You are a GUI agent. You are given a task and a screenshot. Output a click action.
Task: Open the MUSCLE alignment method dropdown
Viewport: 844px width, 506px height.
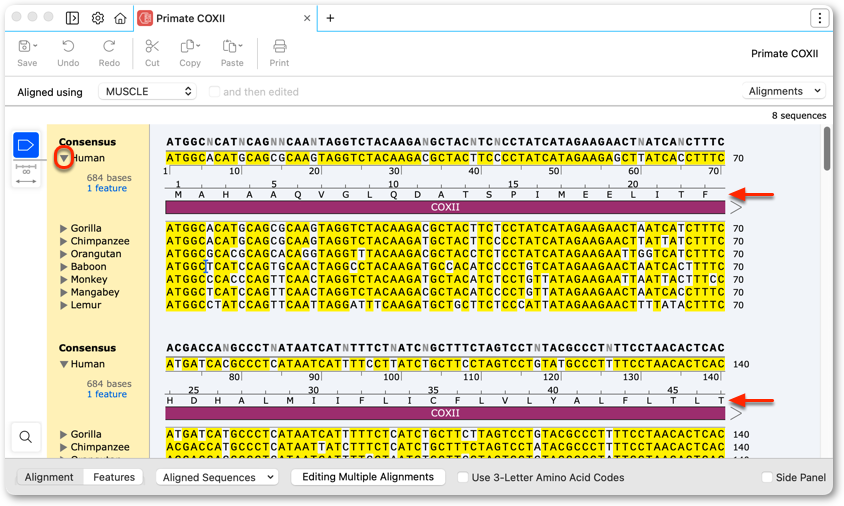[147, 92]
